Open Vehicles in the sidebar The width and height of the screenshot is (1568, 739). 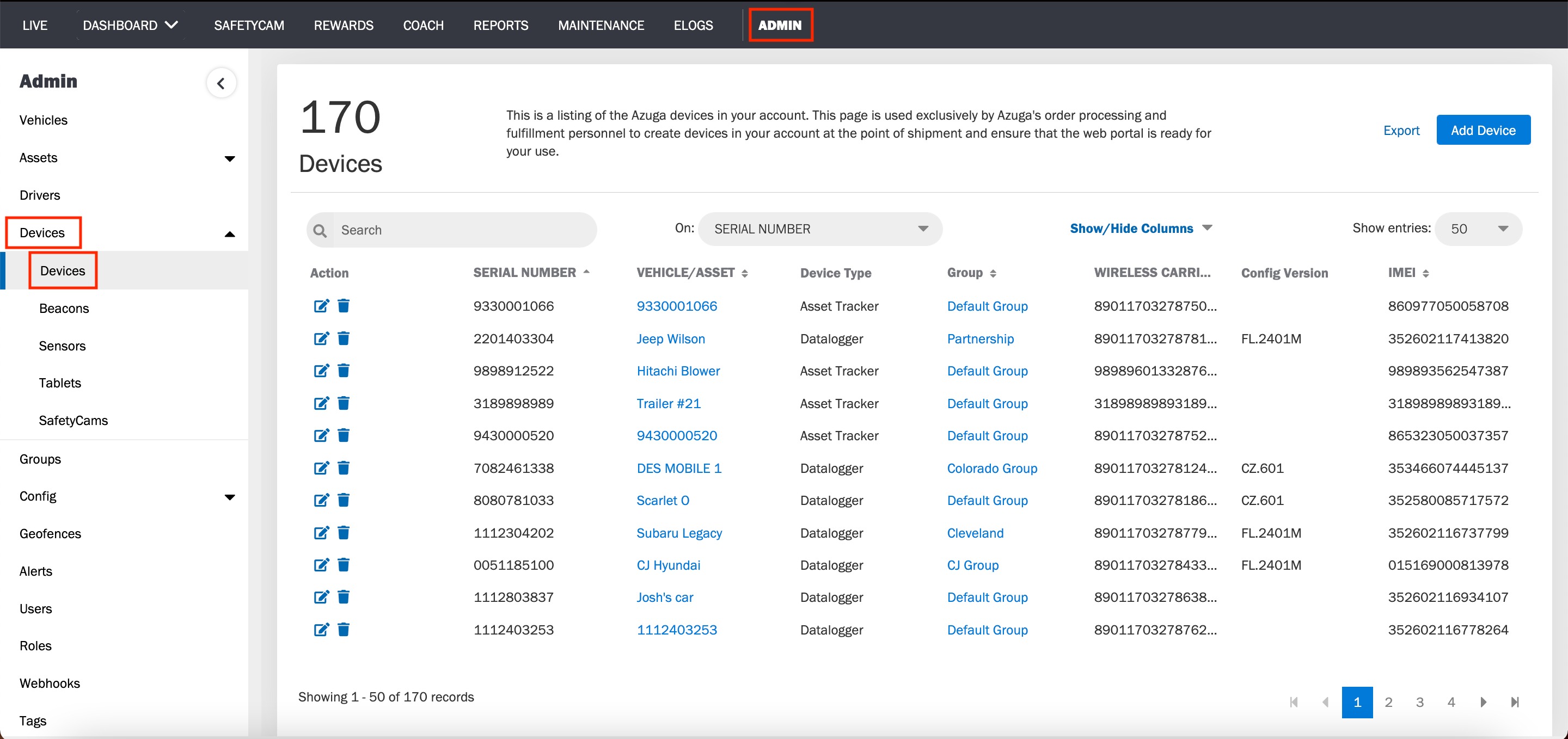(x=43, y=120)
